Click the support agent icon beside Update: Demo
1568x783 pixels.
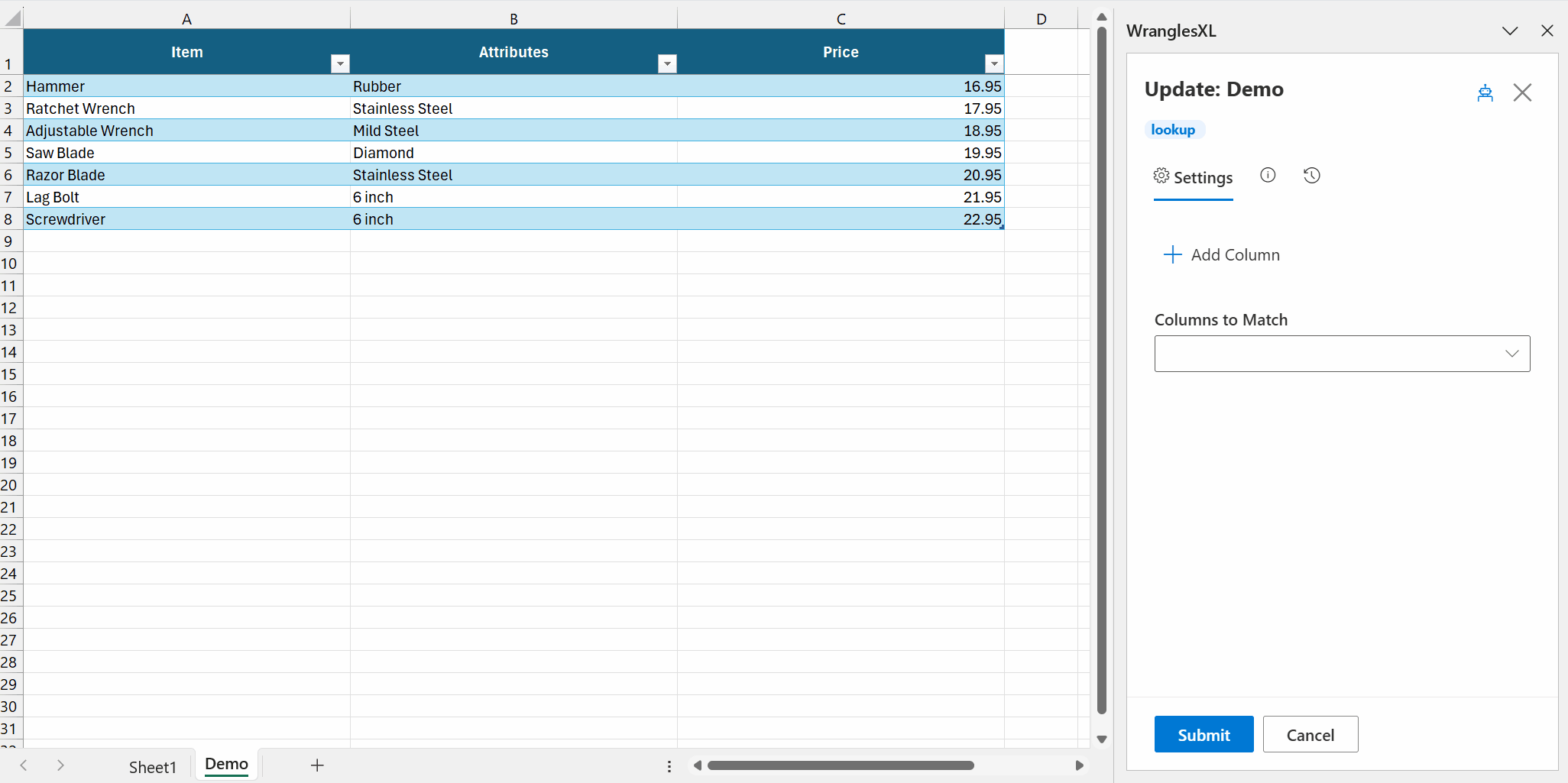[1485, 93]
